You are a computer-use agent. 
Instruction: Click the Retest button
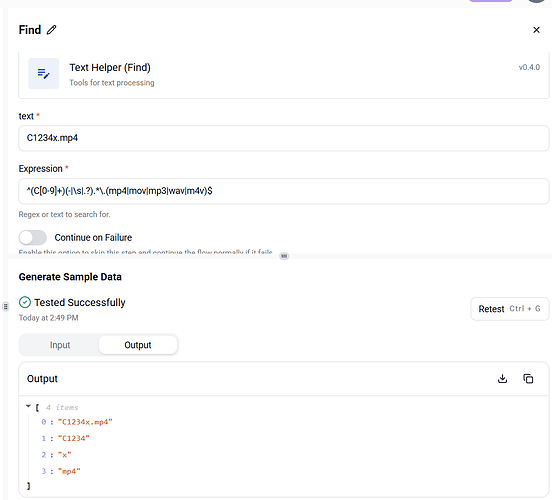pyautogui.click(x=509, y=309)
